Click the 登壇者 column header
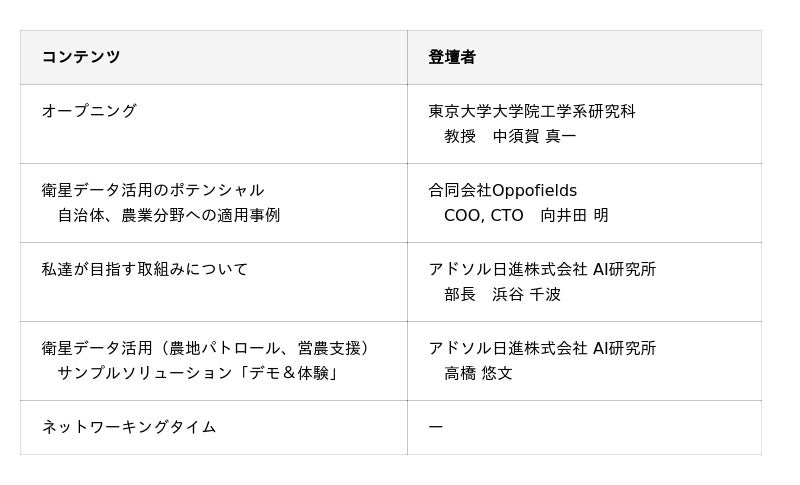The image size is (800, 485). [452, 57]
